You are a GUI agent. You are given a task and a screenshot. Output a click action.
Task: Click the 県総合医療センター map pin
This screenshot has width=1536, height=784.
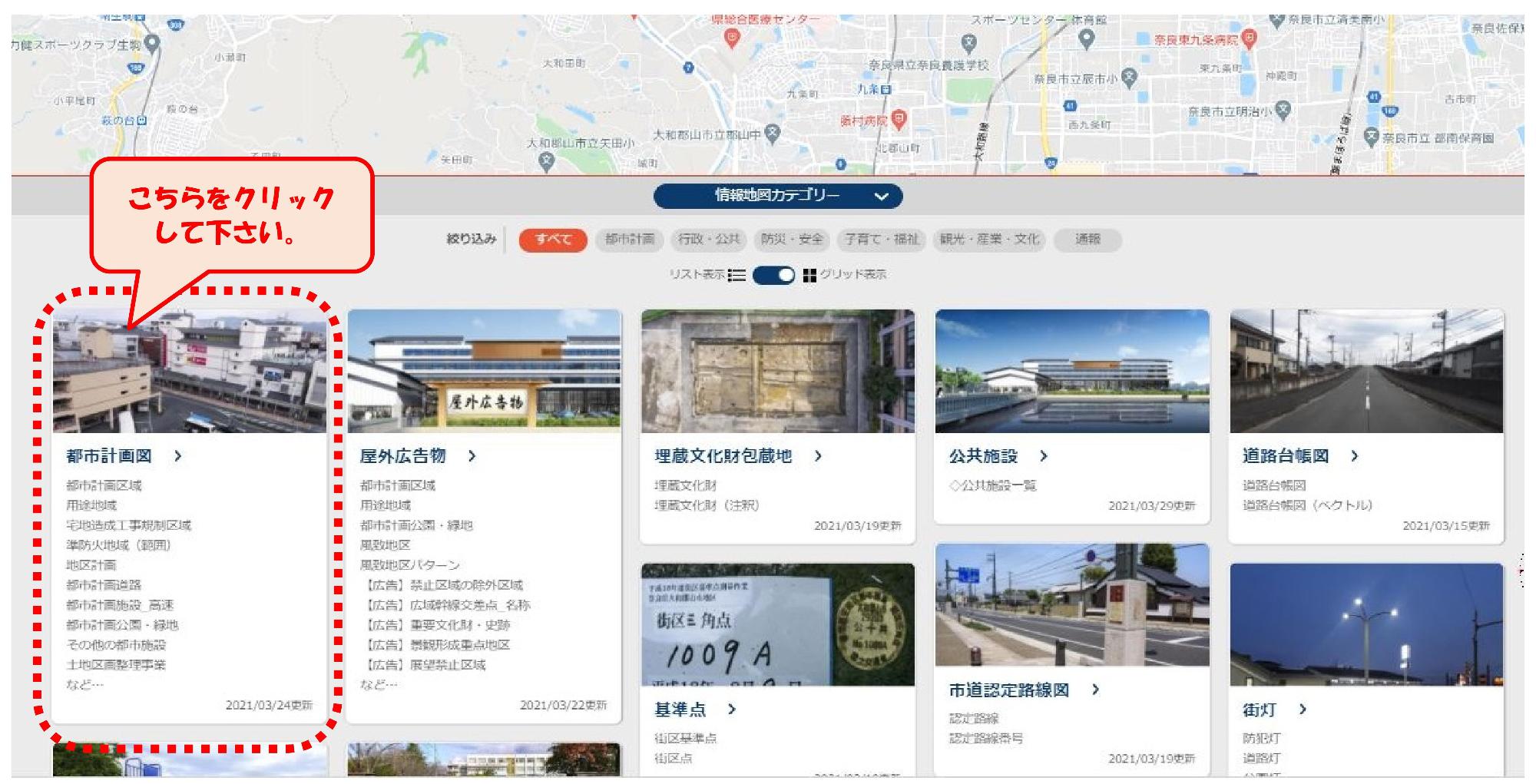pyautogui.click(x=733, y=38)
